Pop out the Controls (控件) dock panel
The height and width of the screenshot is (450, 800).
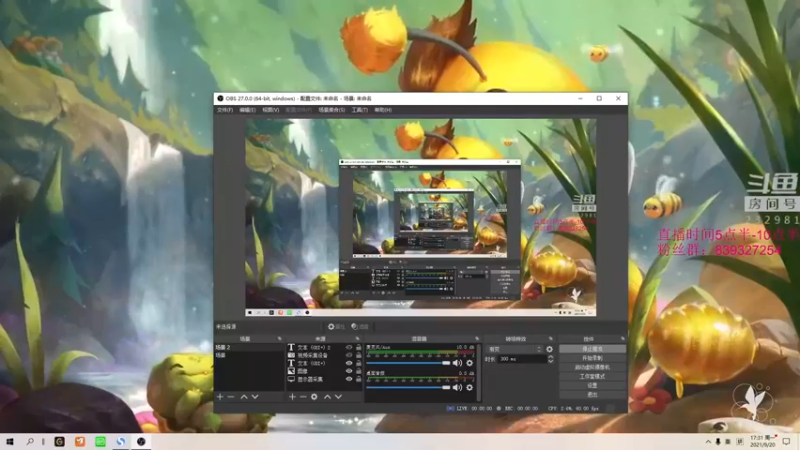point(622,339)
